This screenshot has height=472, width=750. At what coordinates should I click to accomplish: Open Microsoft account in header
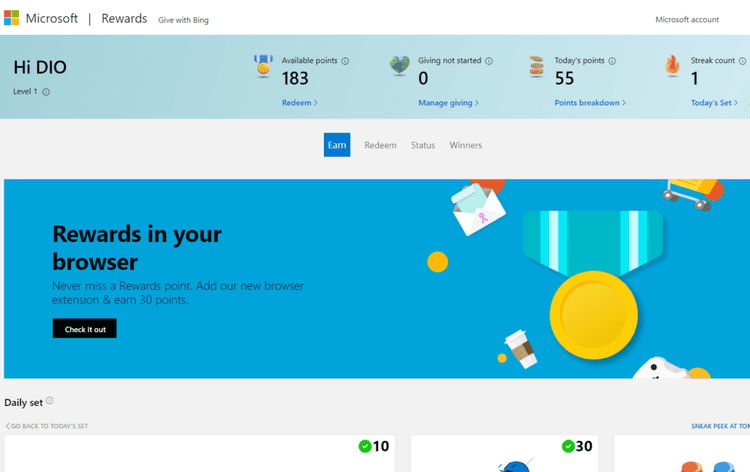687,20
